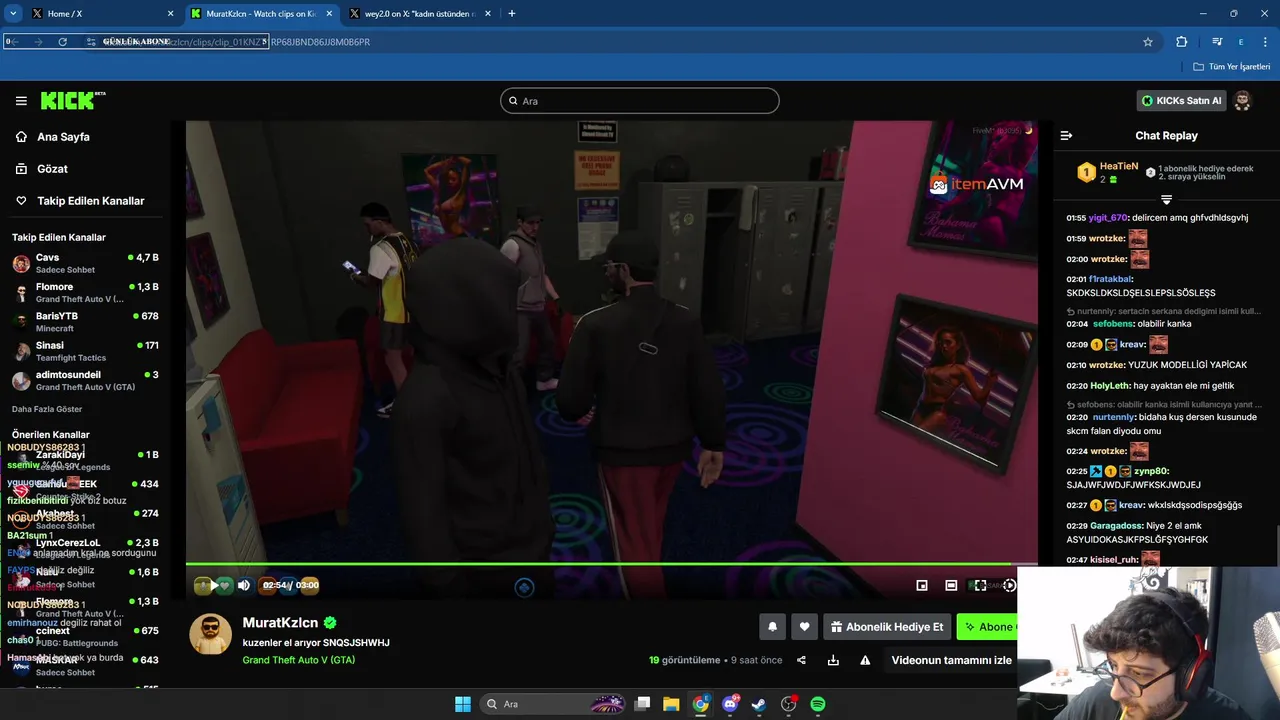Switch to the MuratKzlcn Kick clips tab

(x=262, y=13)
